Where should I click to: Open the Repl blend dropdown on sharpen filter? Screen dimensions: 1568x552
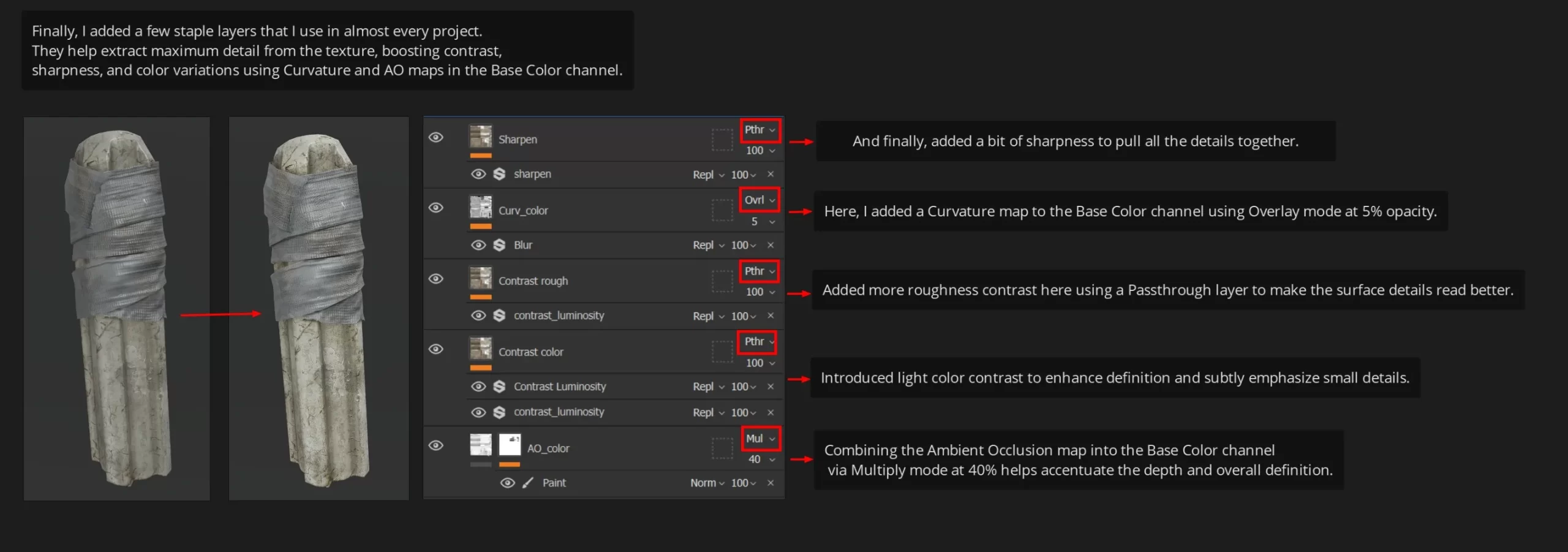click(x=709, y=175)
